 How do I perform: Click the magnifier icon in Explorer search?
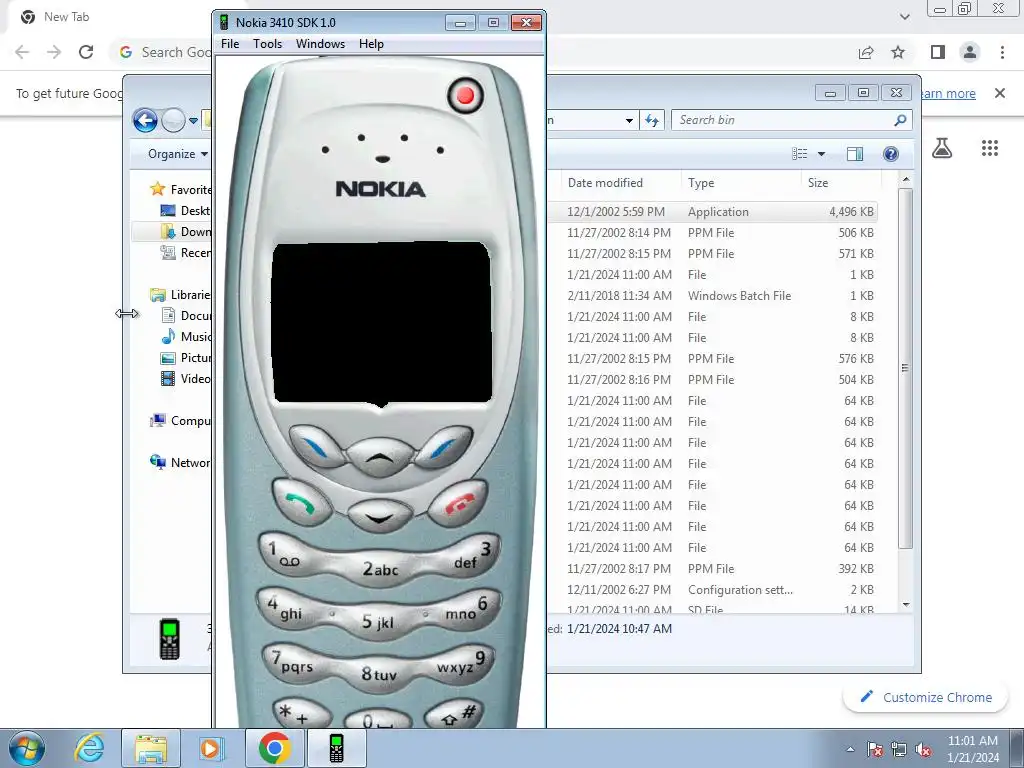pos(900,120)
